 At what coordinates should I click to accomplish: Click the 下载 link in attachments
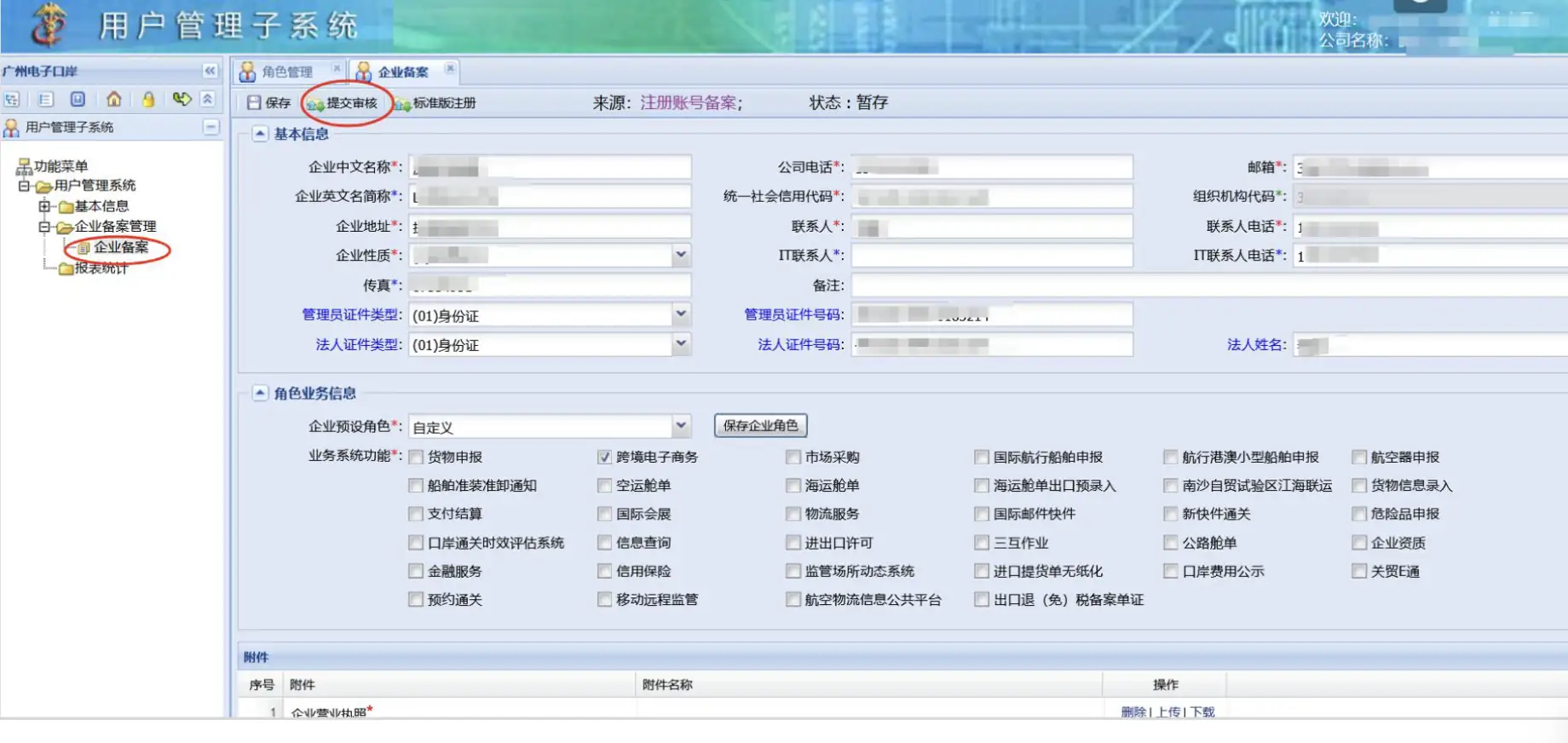tap(1202, 711)
